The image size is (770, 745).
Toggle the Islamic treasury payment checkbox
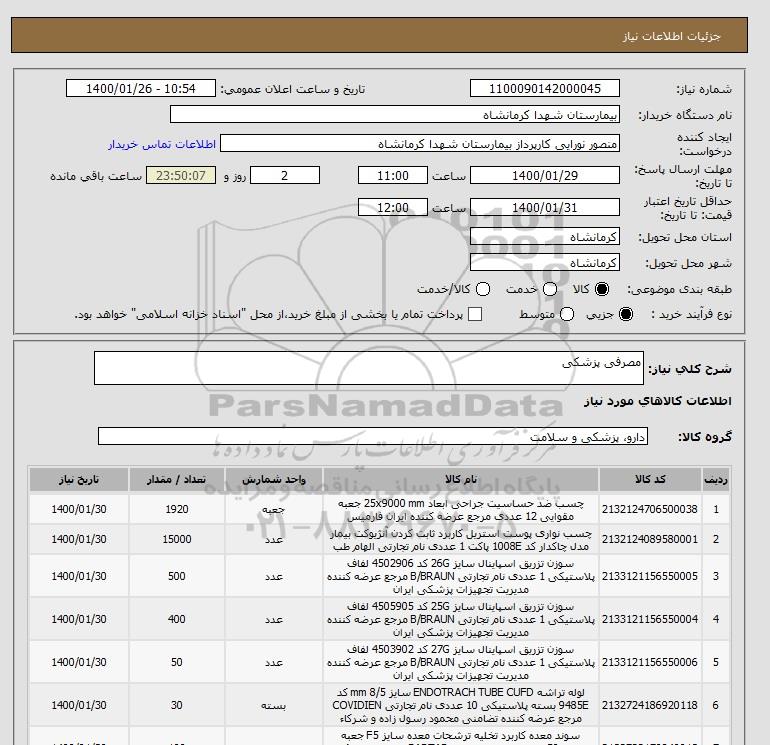475,314
